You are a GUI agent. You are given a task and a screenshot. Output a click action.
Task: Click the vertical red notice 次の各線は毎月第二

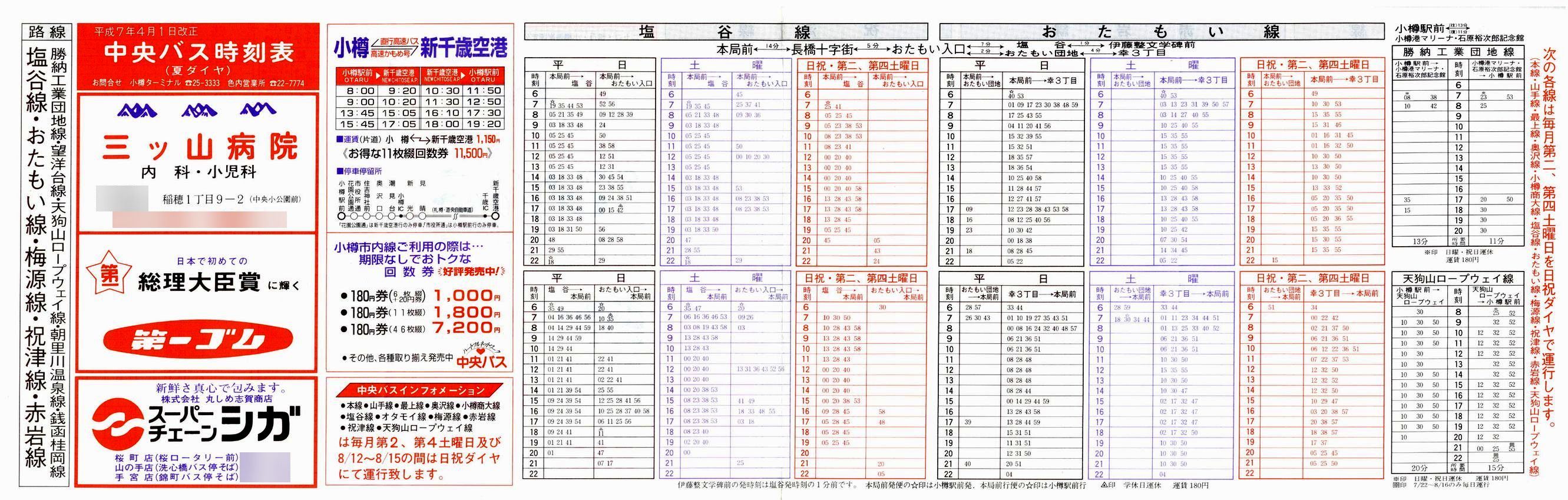click(1550, 237)
